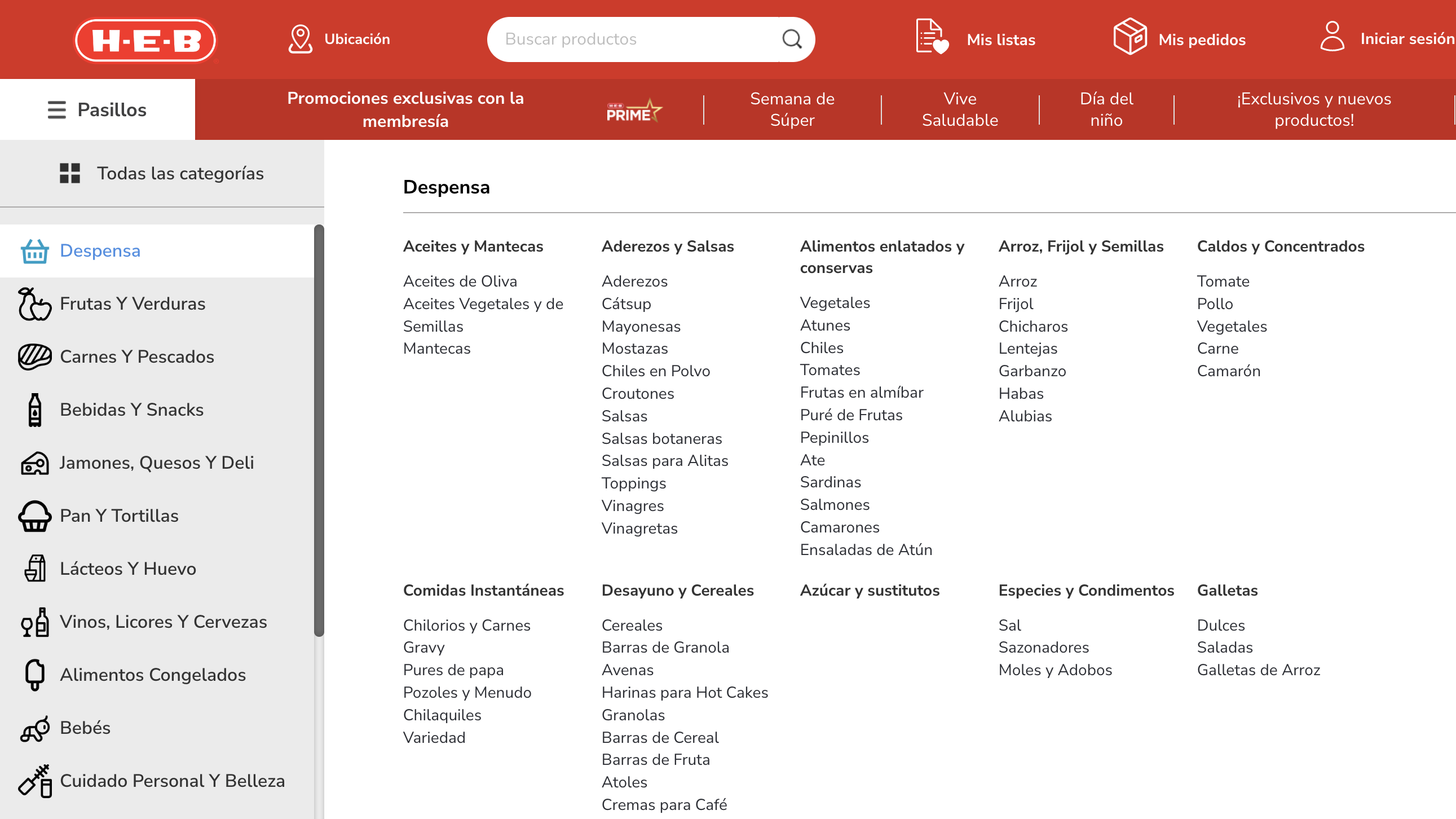Click the Bebés stroller icon

tap(34, 729)
